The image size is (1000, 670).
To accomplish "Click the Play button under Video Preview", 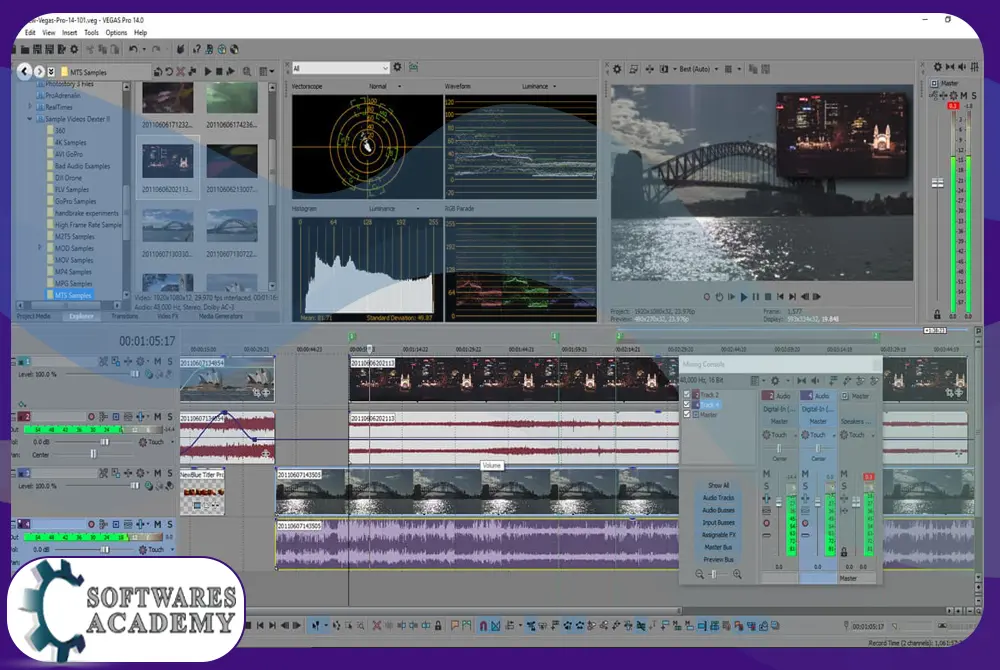I will [x=743, y=297].
